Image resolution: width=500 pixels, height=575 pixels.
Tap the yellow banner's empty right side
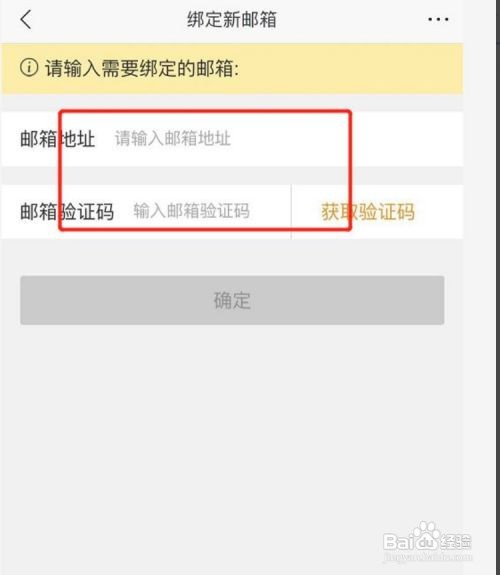point(350,68)
